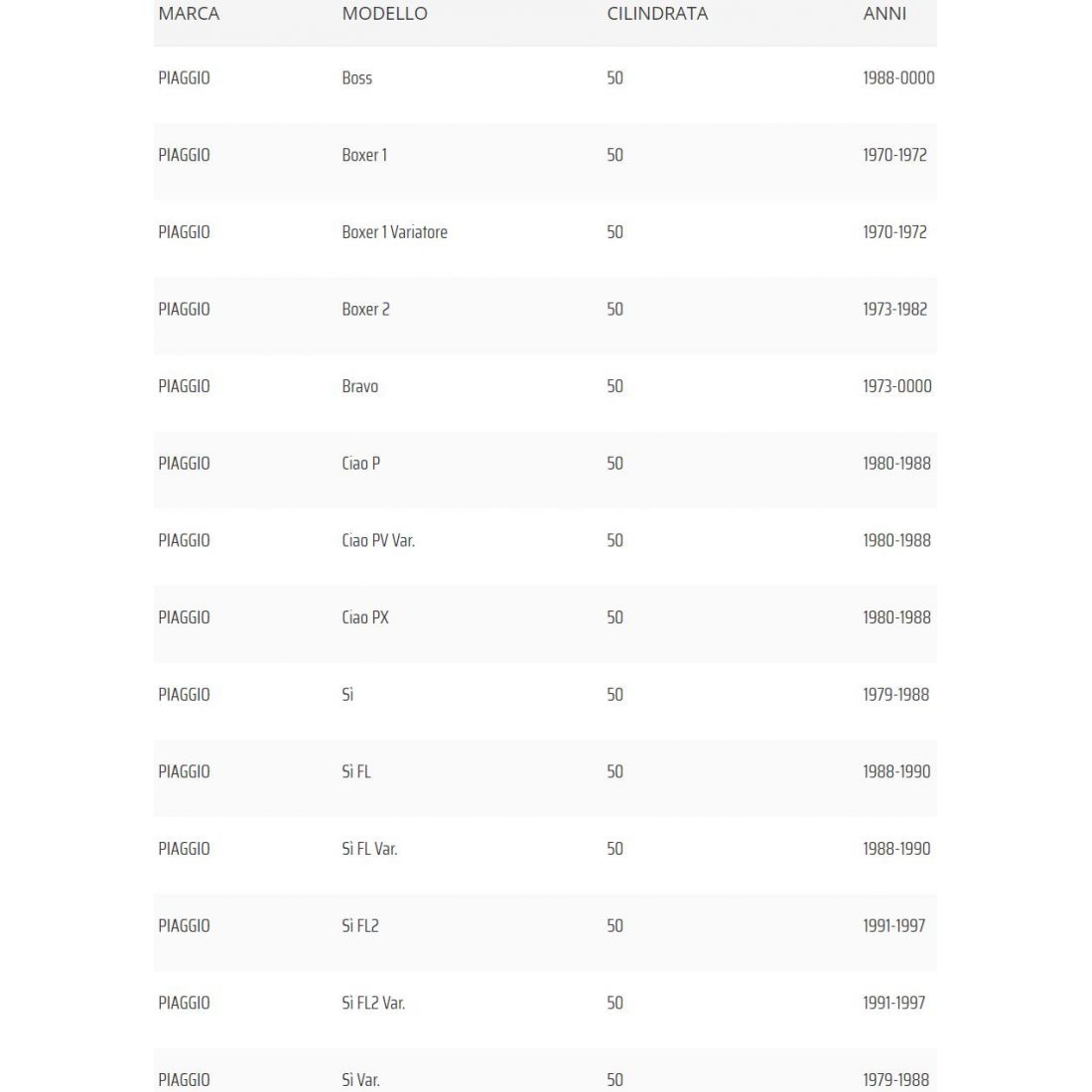Click the 1988-1990 years for Sì FL
The height and width of the screenshot is (1092, 1092).
tap(896, 771)
